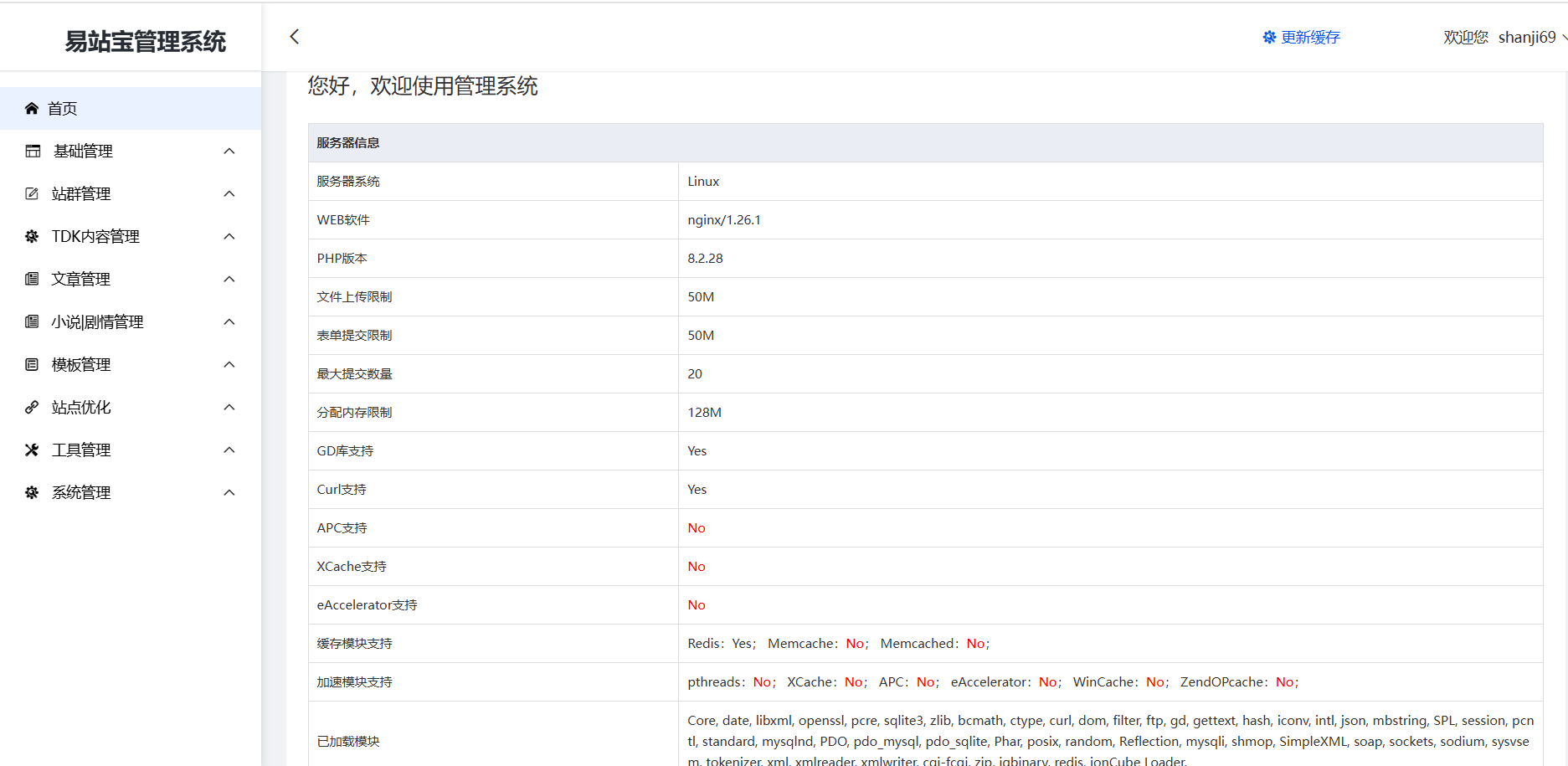Image resolution: width=1568 pixels, height=766 pixels.
Task: Expand the 基础管理 chevron
Action: coord(229,151)
